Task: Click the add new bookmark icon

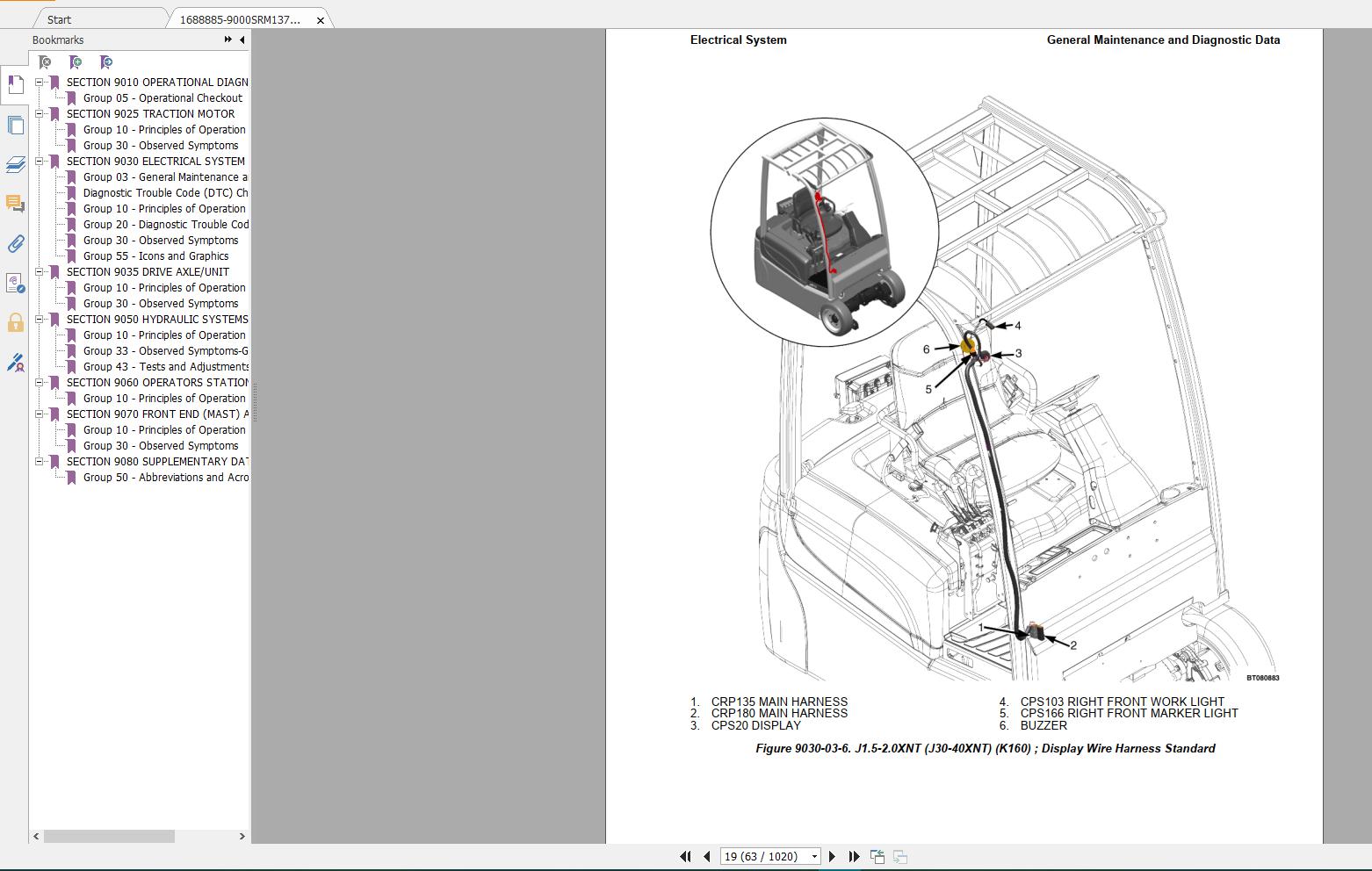Action: [x=76, y=62]
